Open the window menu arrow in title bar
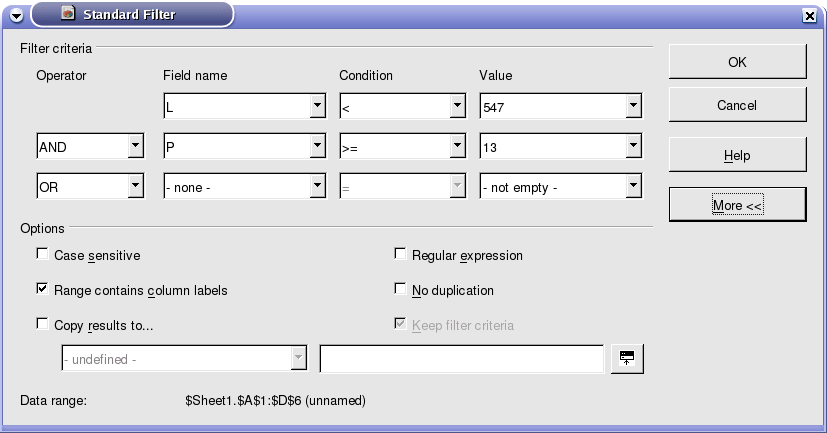Viewport: 827px width, 433px height. [x=16, y=16]
